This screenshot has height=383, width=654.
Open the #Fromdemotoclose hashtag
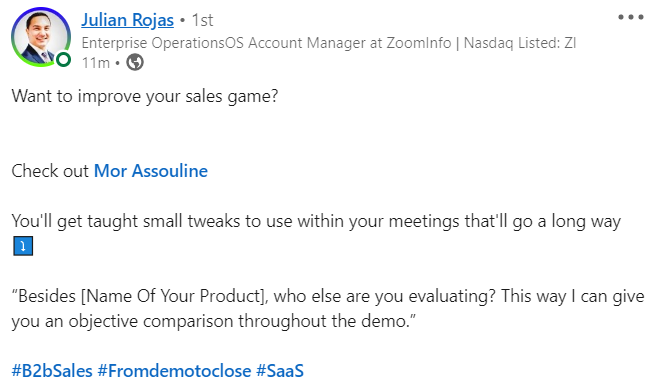(174, 370)
